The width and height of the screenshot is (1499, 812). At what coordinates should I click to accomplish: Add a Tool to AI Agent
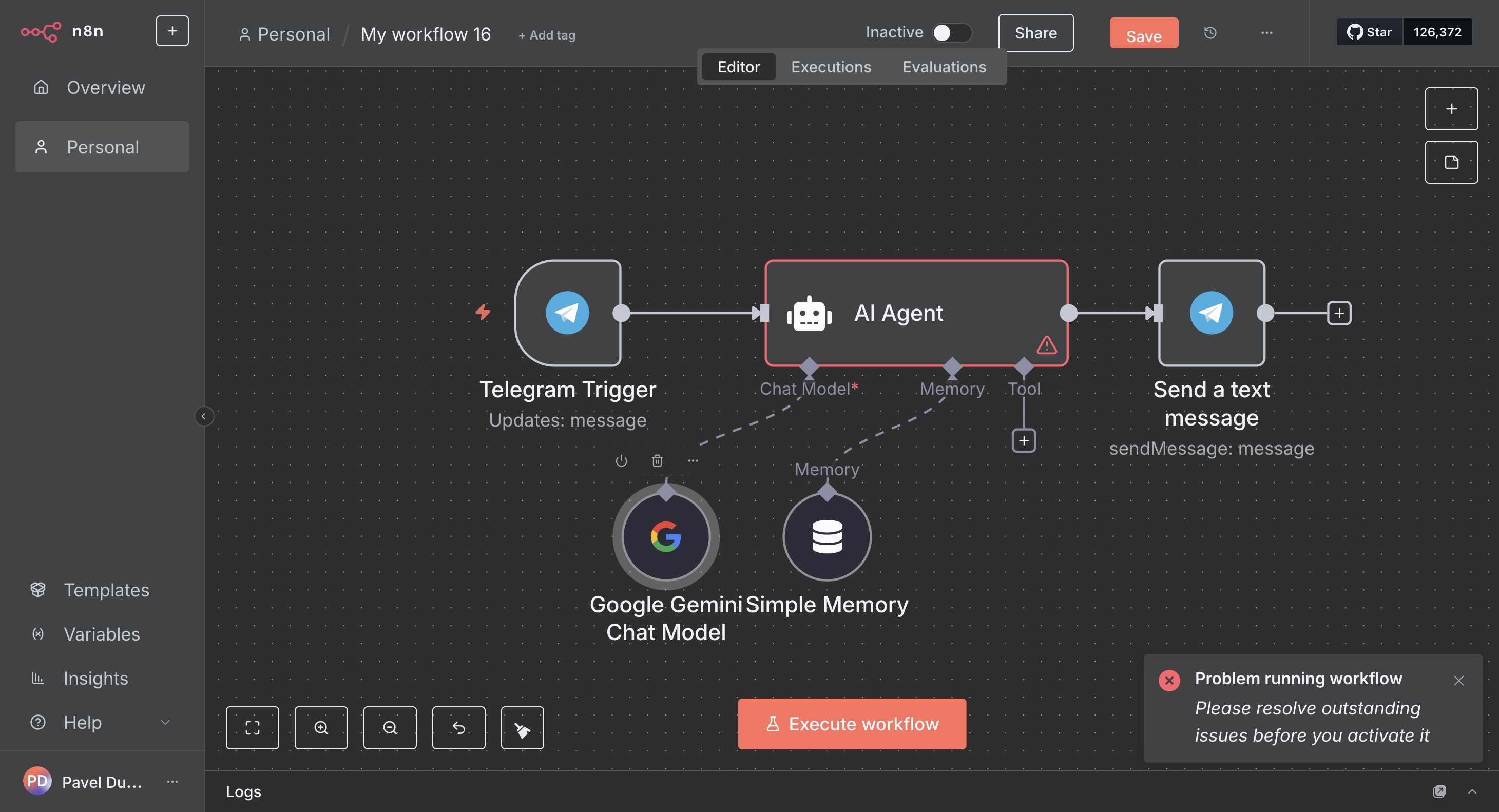pyautogui.click(x=1024, y=440)
